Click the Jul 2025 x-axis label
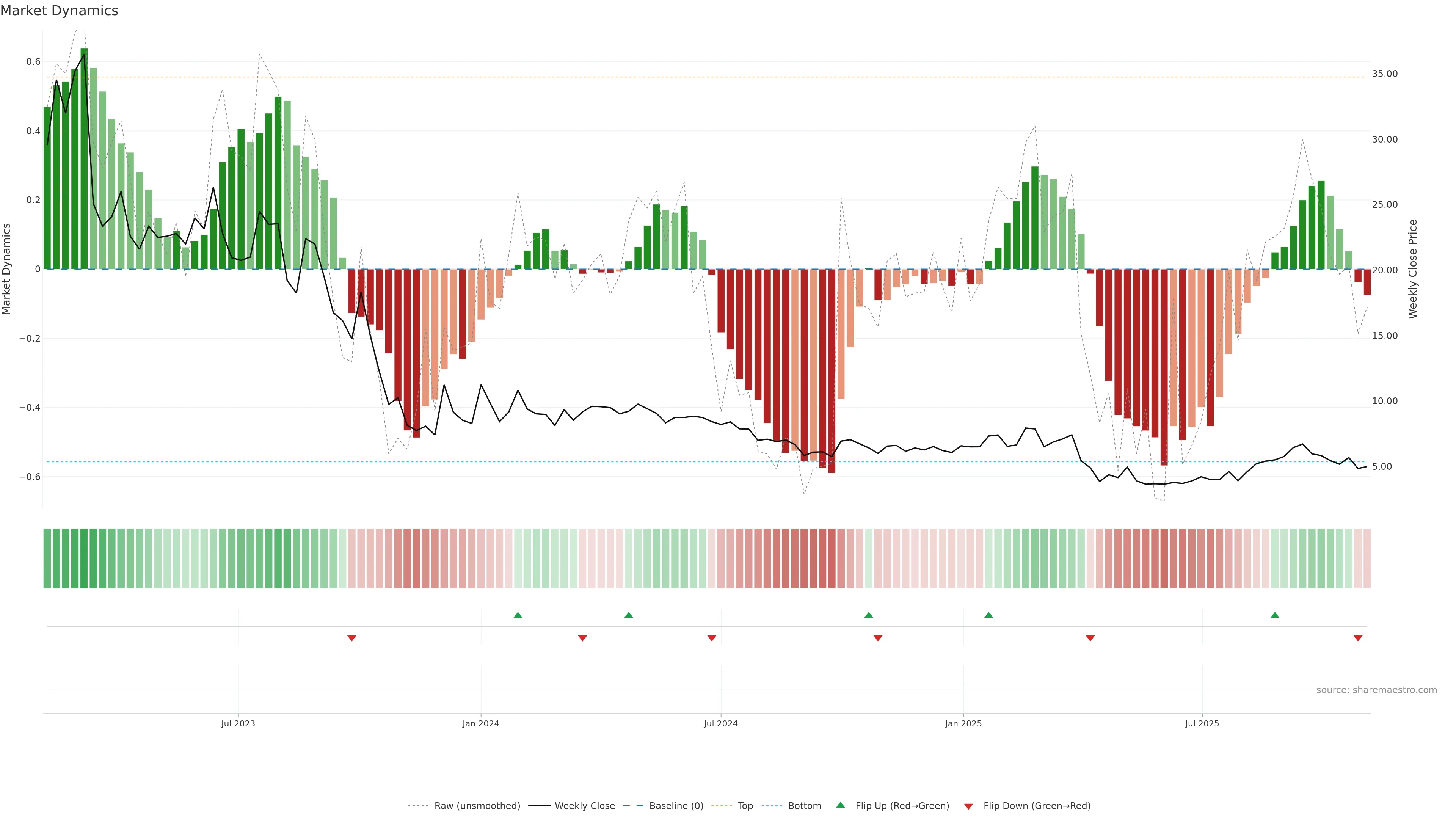The image size is (1456, 819). pyautogui.click(x=1202, y=723)
